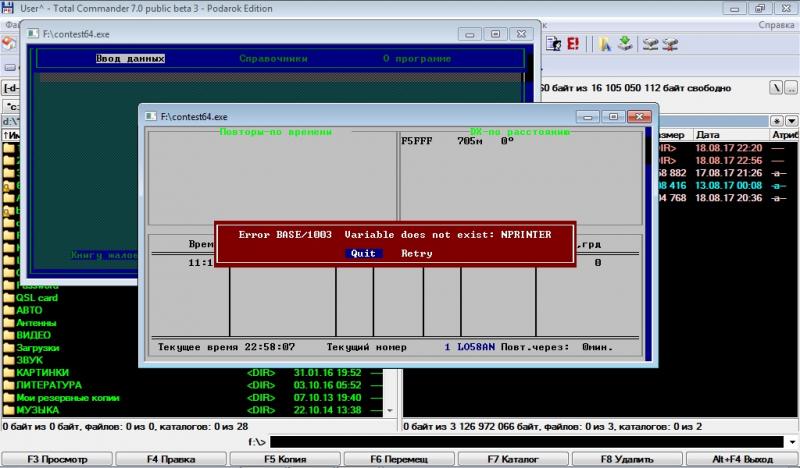The image size is (800, 468).
Task: Click the green download arrow toolbar icon
Action: 624,44
